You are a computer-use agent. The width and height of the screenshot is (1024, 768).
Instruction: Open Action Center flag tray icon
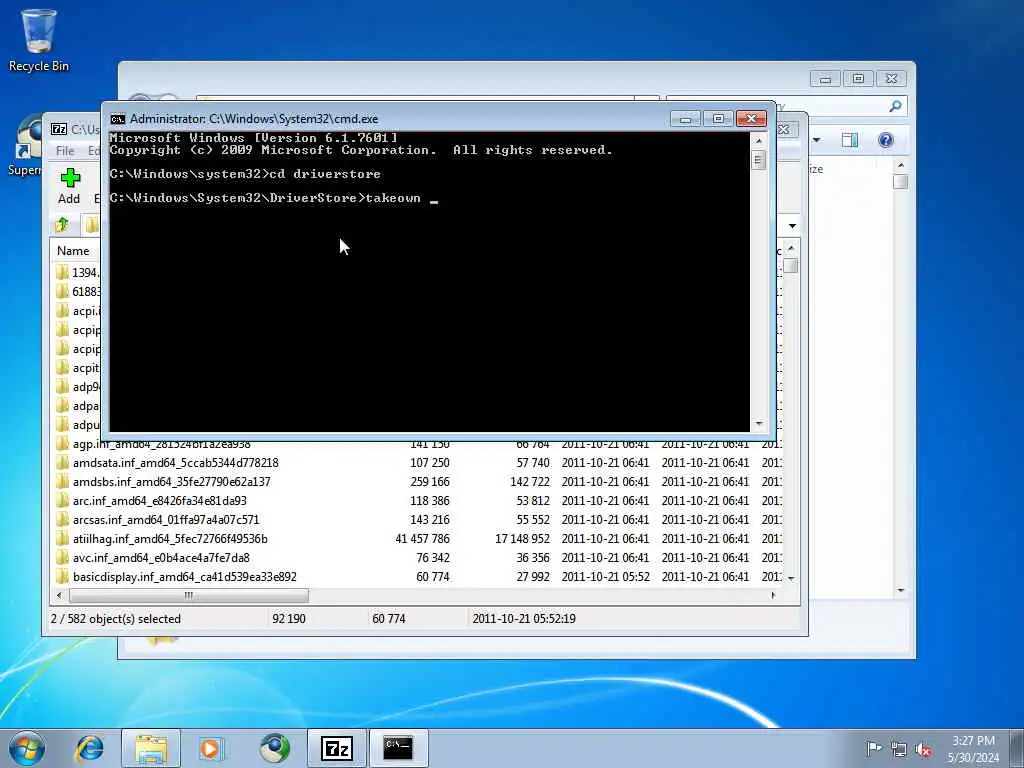[x=874, y=749]
